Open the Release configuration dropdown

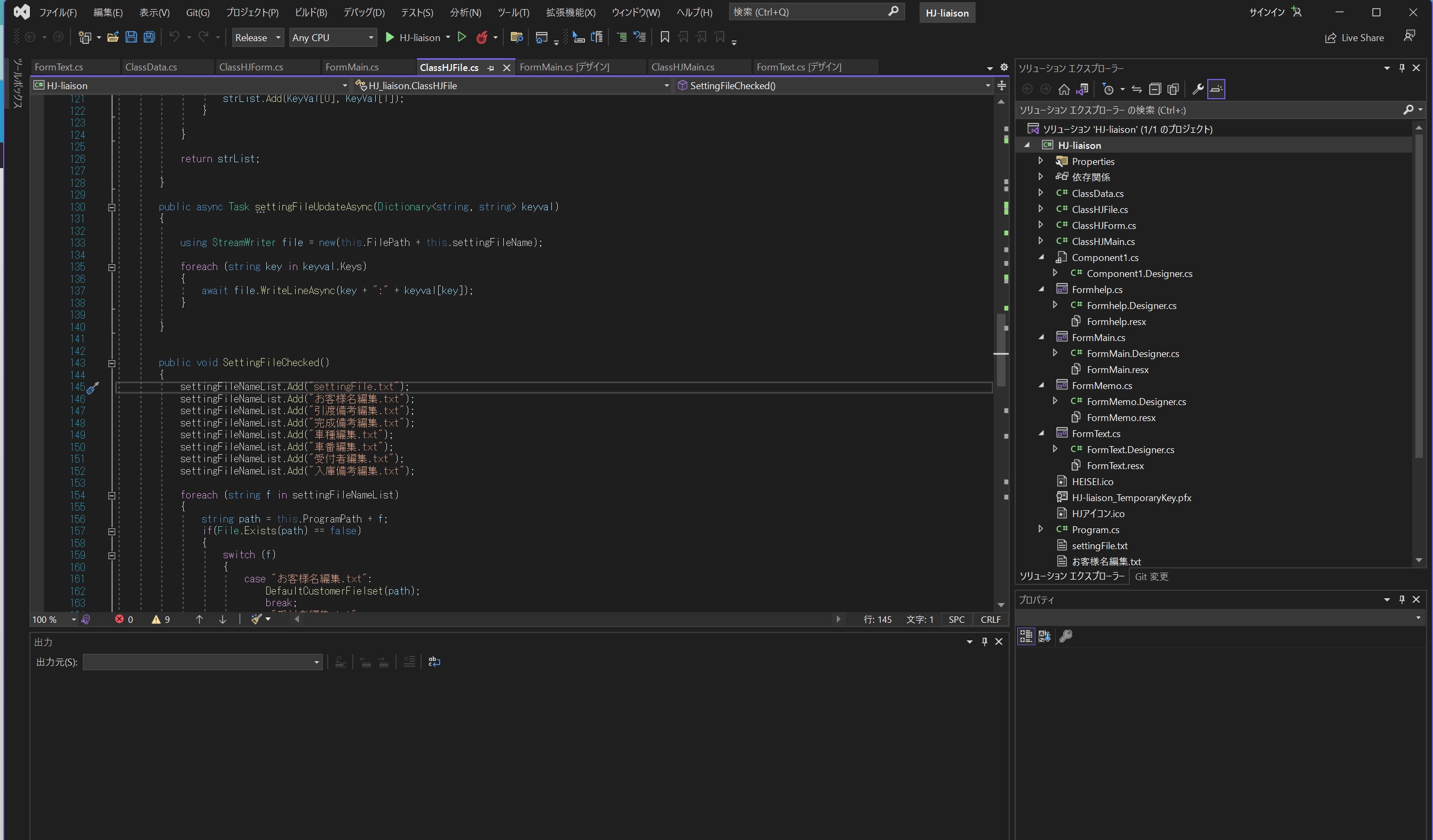[258, 37]
